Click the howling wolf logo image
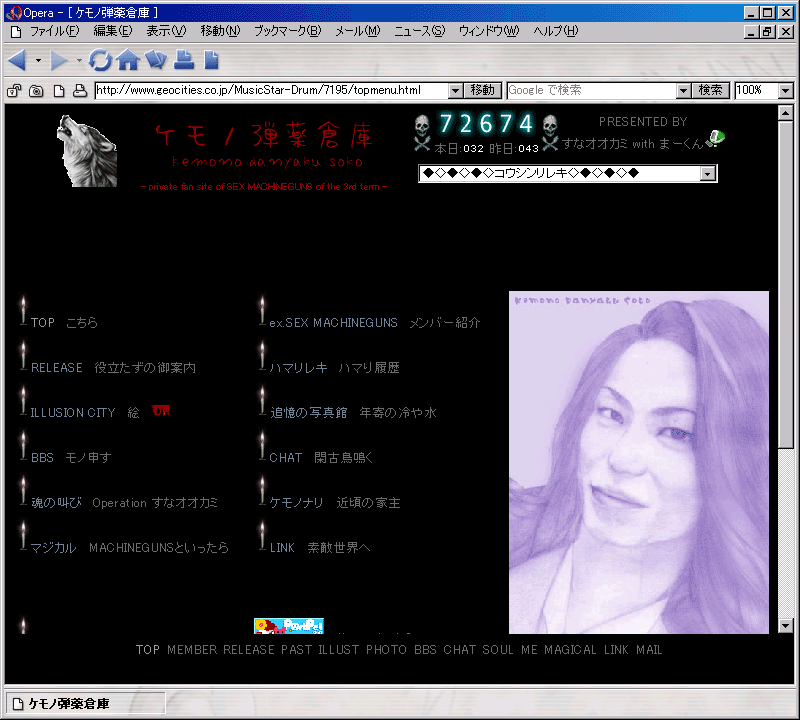800x720 pixels. 87,151
